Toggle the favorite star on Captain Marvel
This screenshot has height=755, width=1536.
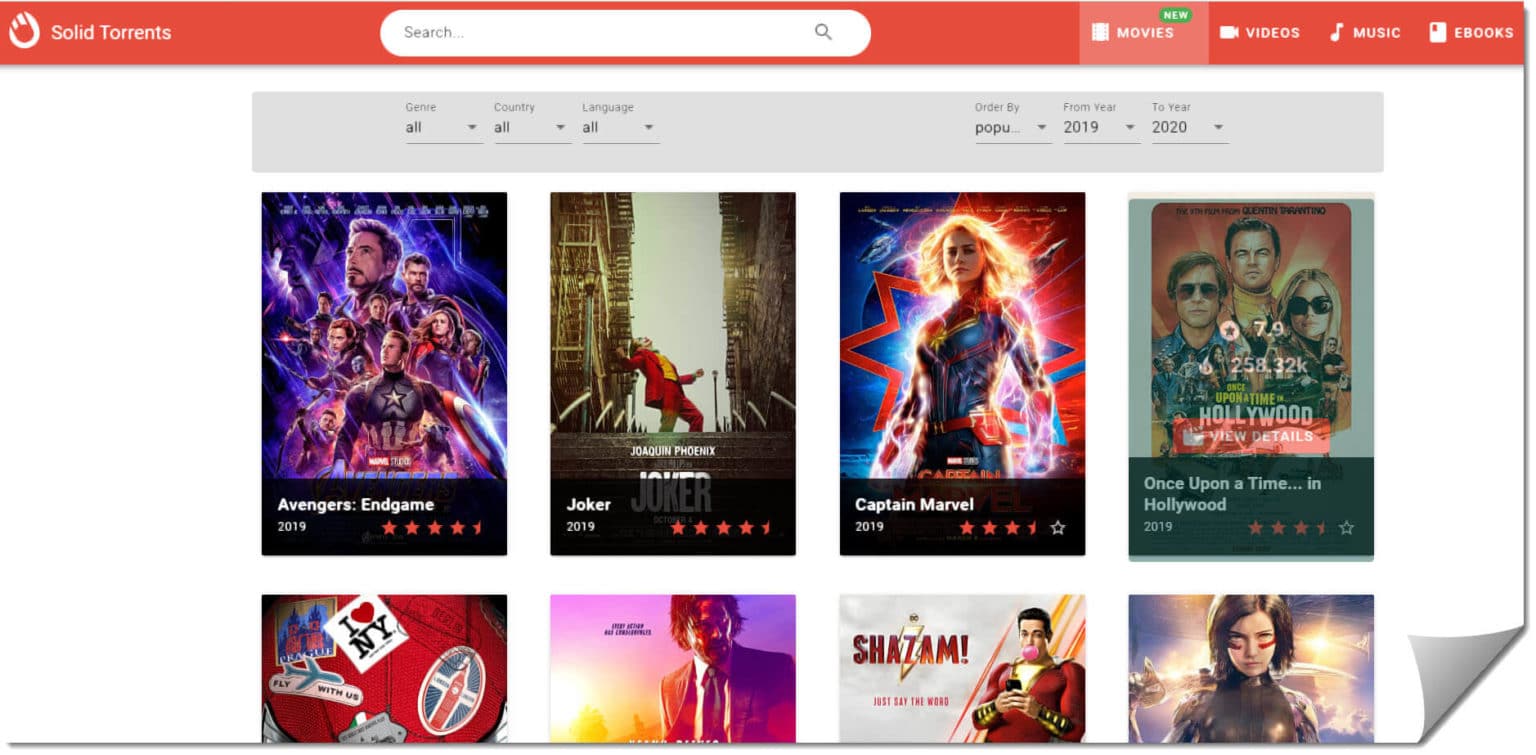[x=1057, y=526]
